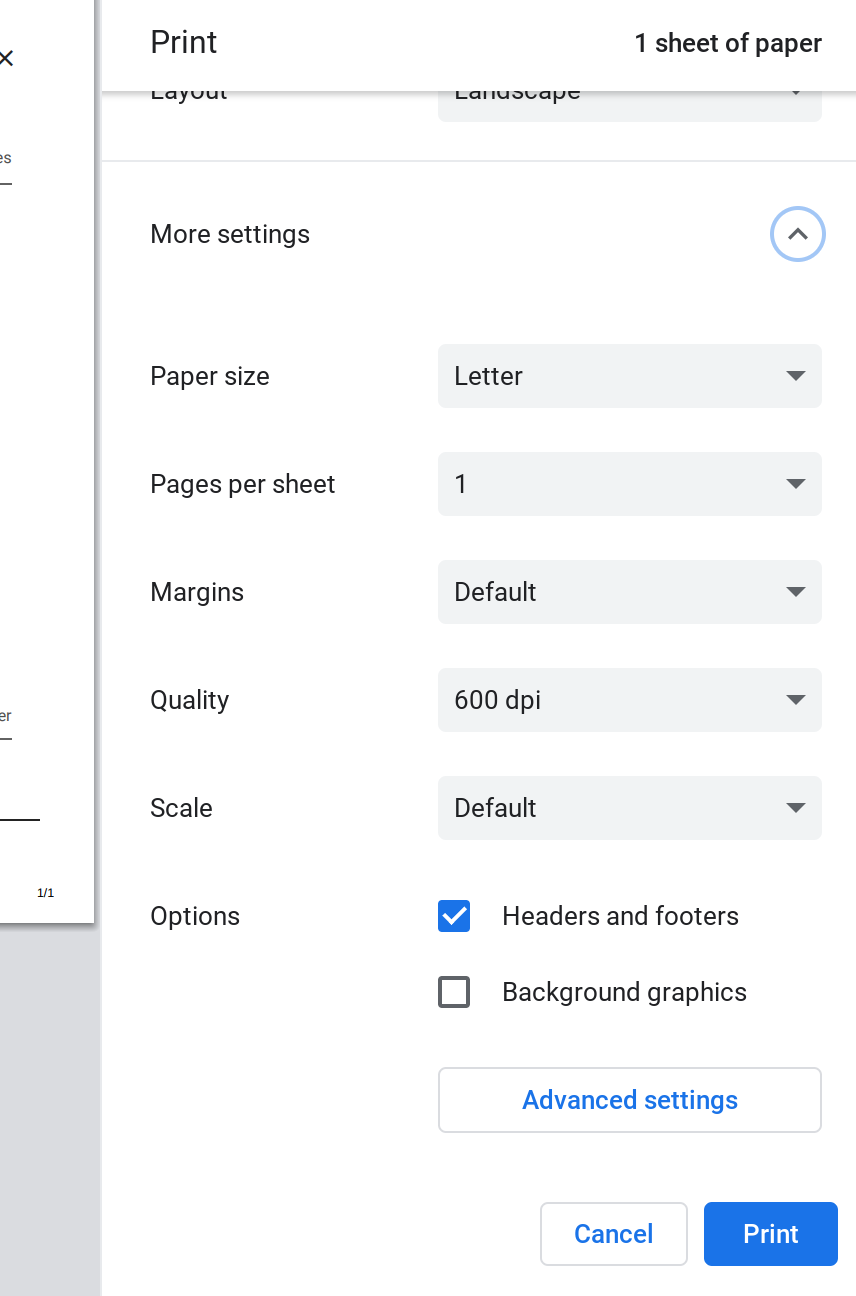Click the "1 sheet of paper" summary text
The height and width of the screenshot is (1296, 856).
click(x=728, y=43)
